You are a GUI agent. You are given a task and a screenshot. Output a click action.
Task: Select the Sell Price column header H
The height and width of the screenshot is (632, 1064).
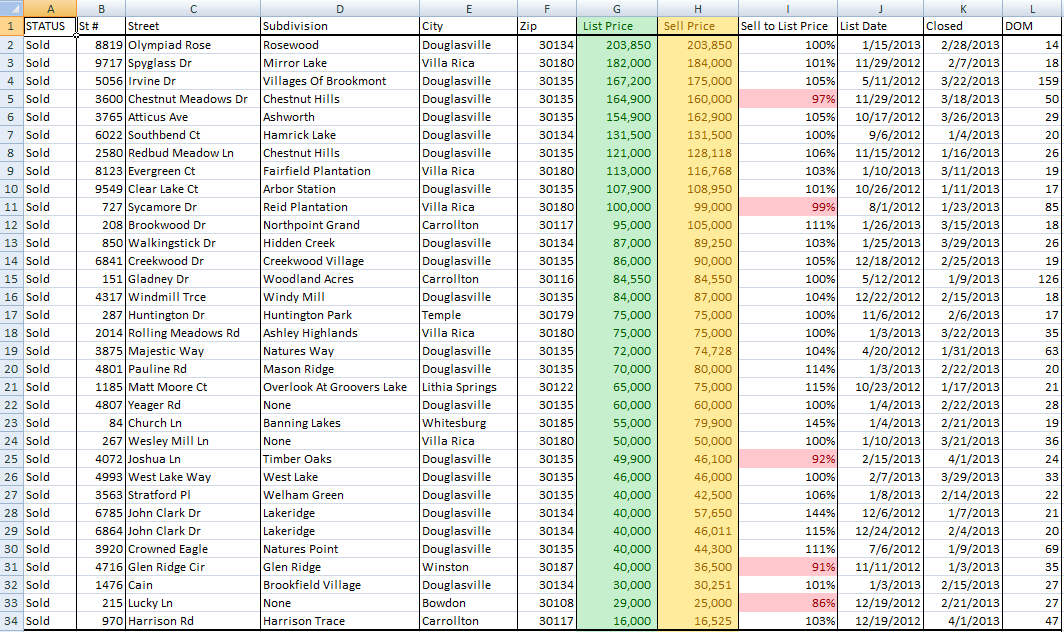(696, 9)
